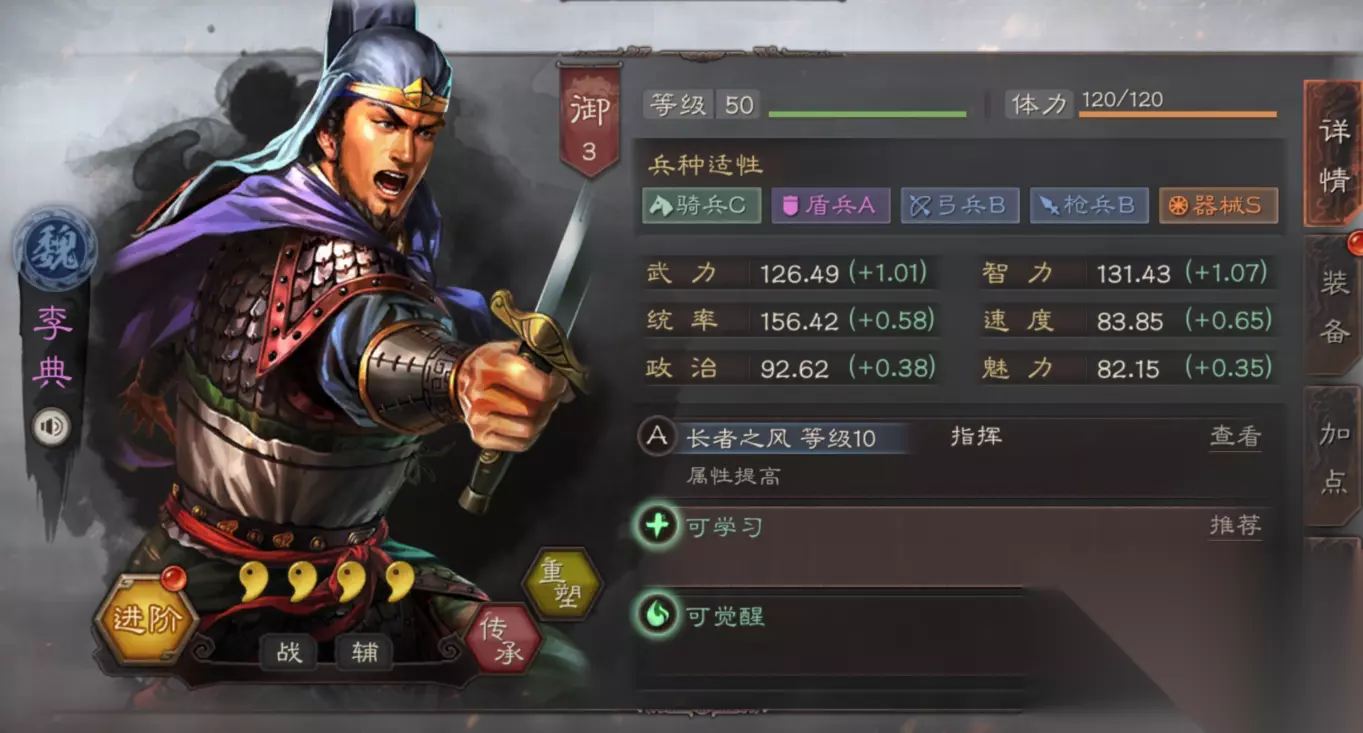Switch to the 装备 side tab

(x=1334, y=307)
